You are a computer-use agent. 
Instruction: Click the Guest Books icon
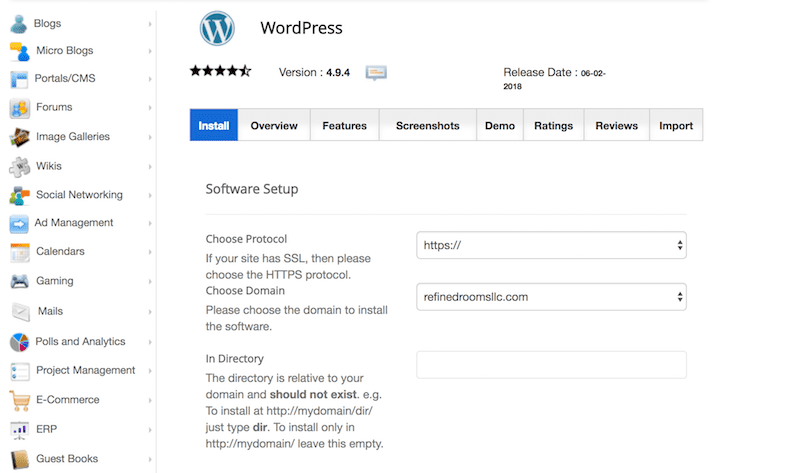(20, 459)
